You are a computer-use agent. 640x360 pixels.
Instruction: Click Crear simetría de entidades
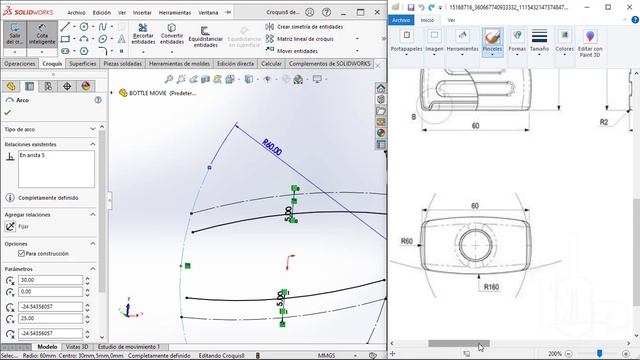[x=304, y=27]
